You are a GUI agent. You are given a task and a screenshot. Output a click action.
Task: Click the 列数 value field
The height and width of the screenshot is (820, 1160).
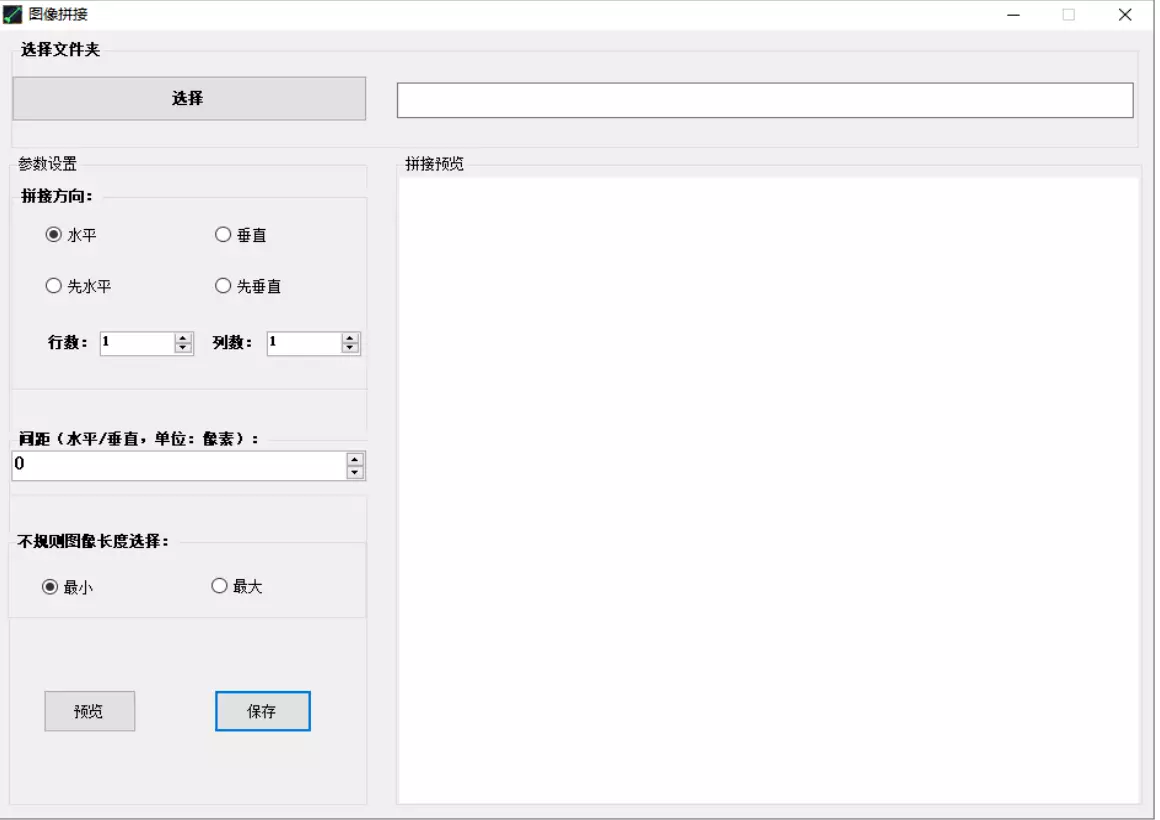304,343
